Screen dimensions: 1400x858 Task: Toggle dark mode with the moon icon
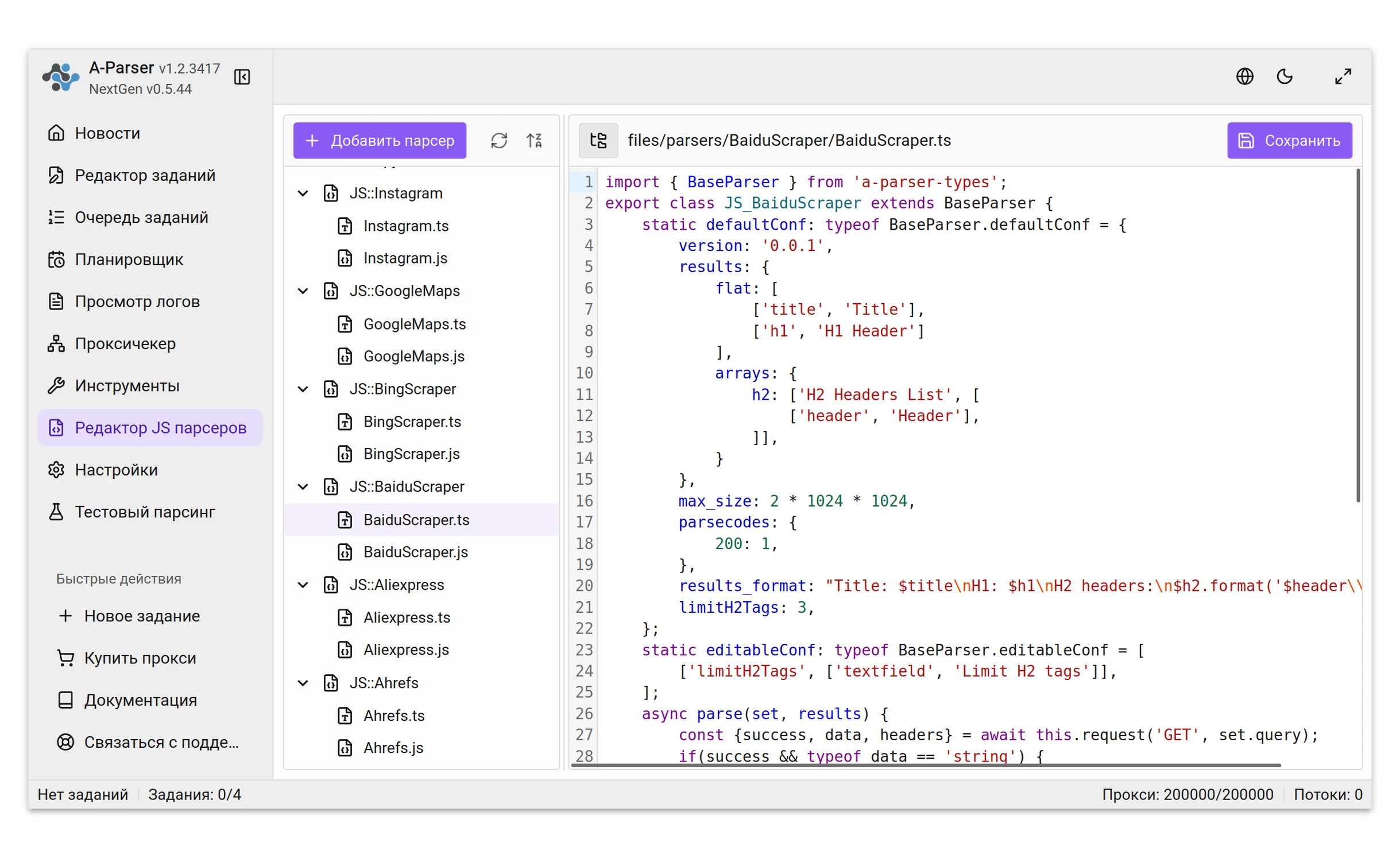(1283, 76)
